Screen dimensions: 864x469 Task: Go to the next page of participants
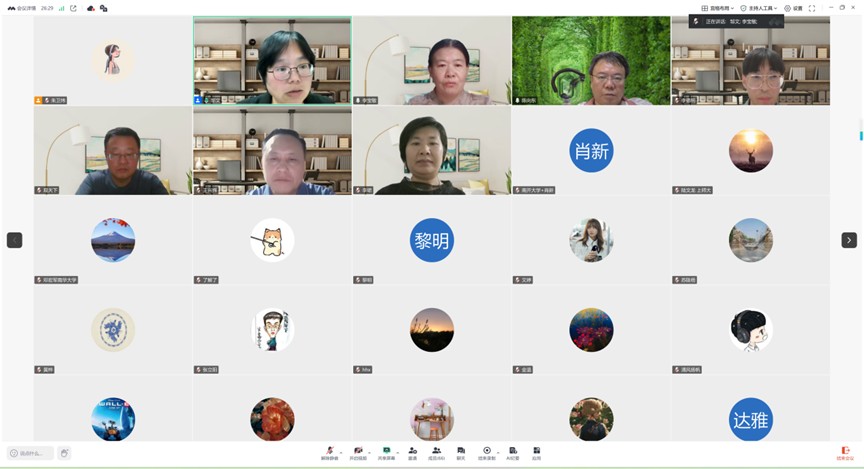(849, 240)
